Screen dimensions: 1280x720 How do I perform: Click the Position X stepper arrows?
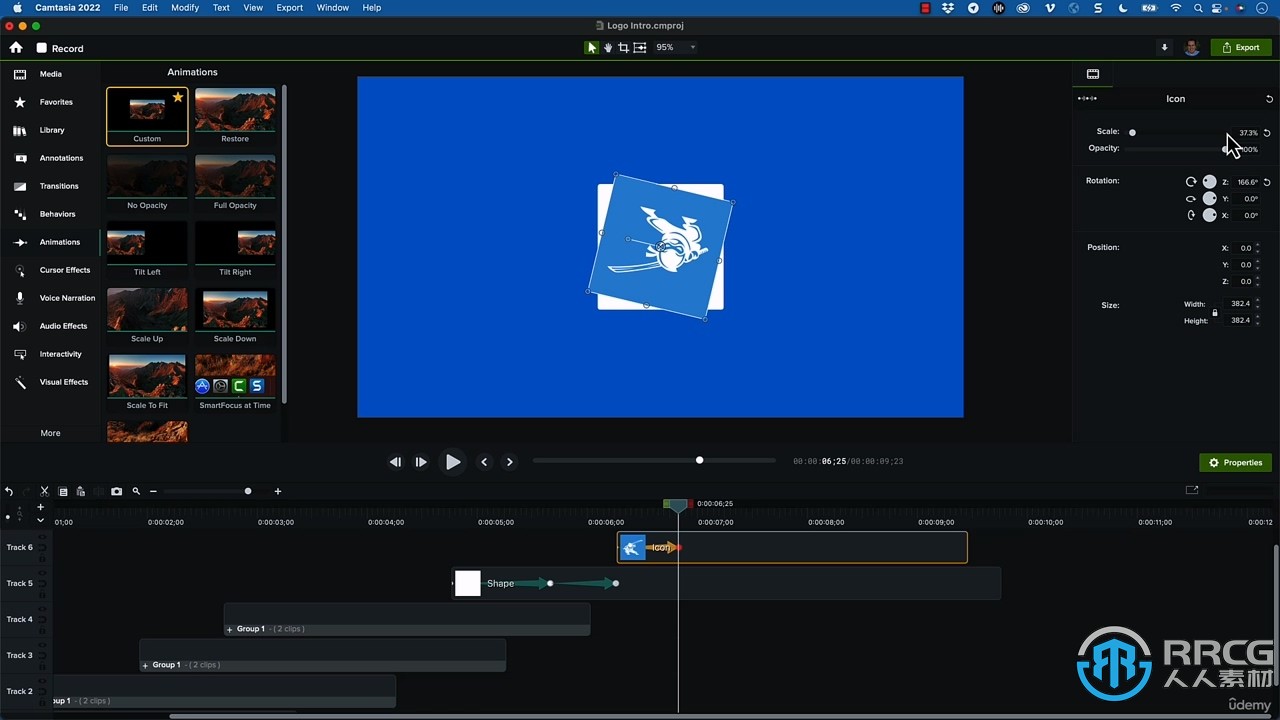tap(1258, 248)
